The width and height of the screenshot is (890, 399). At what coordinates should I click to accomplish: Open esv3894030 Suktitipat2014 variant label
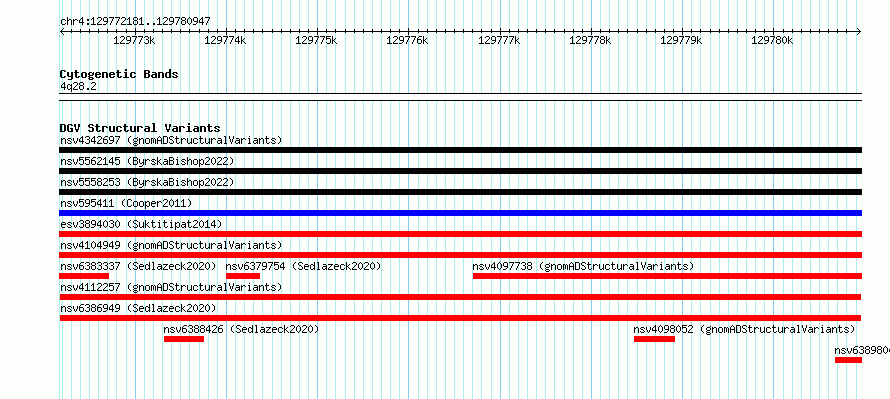pos(141,224)
